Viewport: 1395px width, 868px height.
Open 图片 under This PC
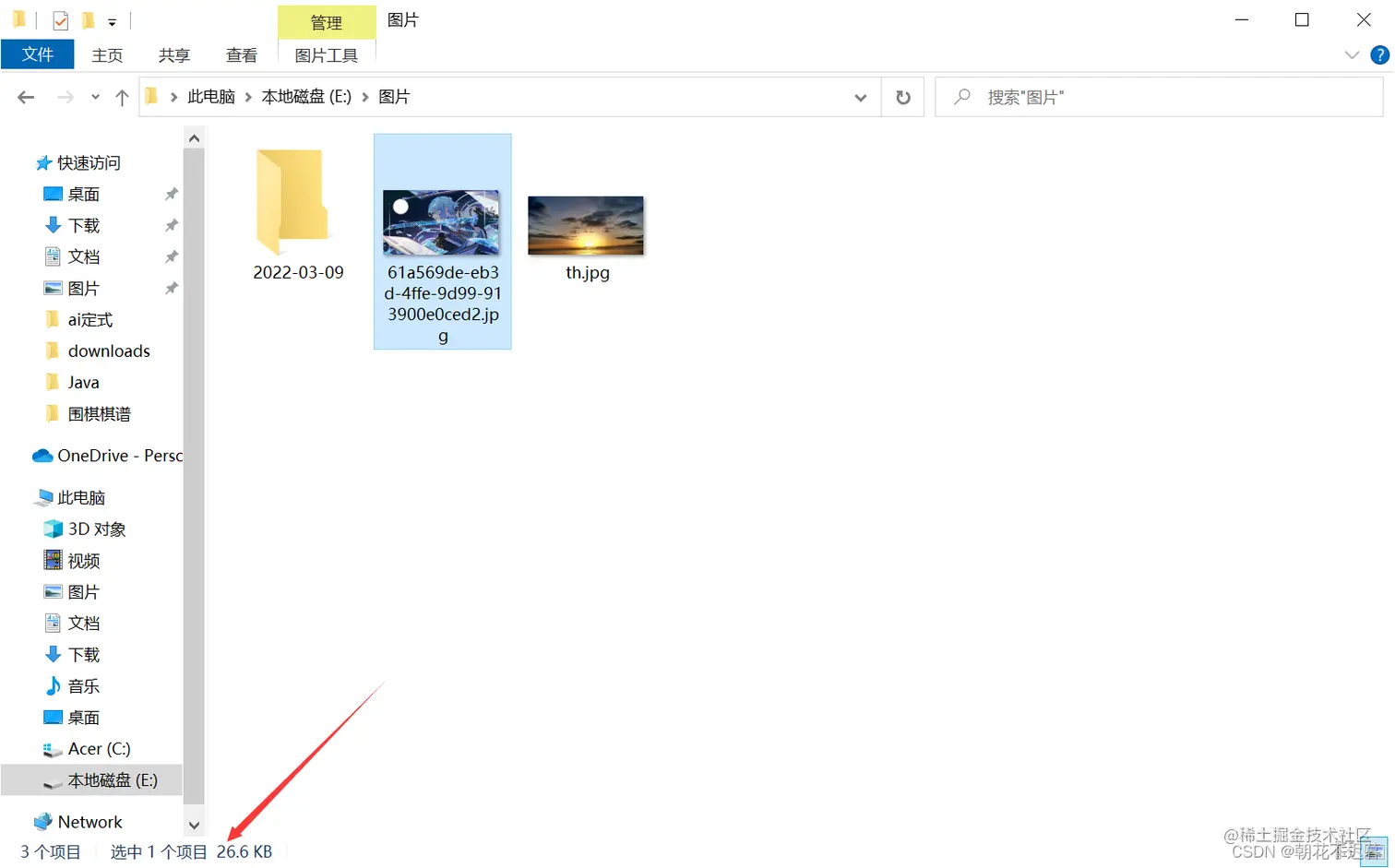pyautogui.click(x=83, y=592)
